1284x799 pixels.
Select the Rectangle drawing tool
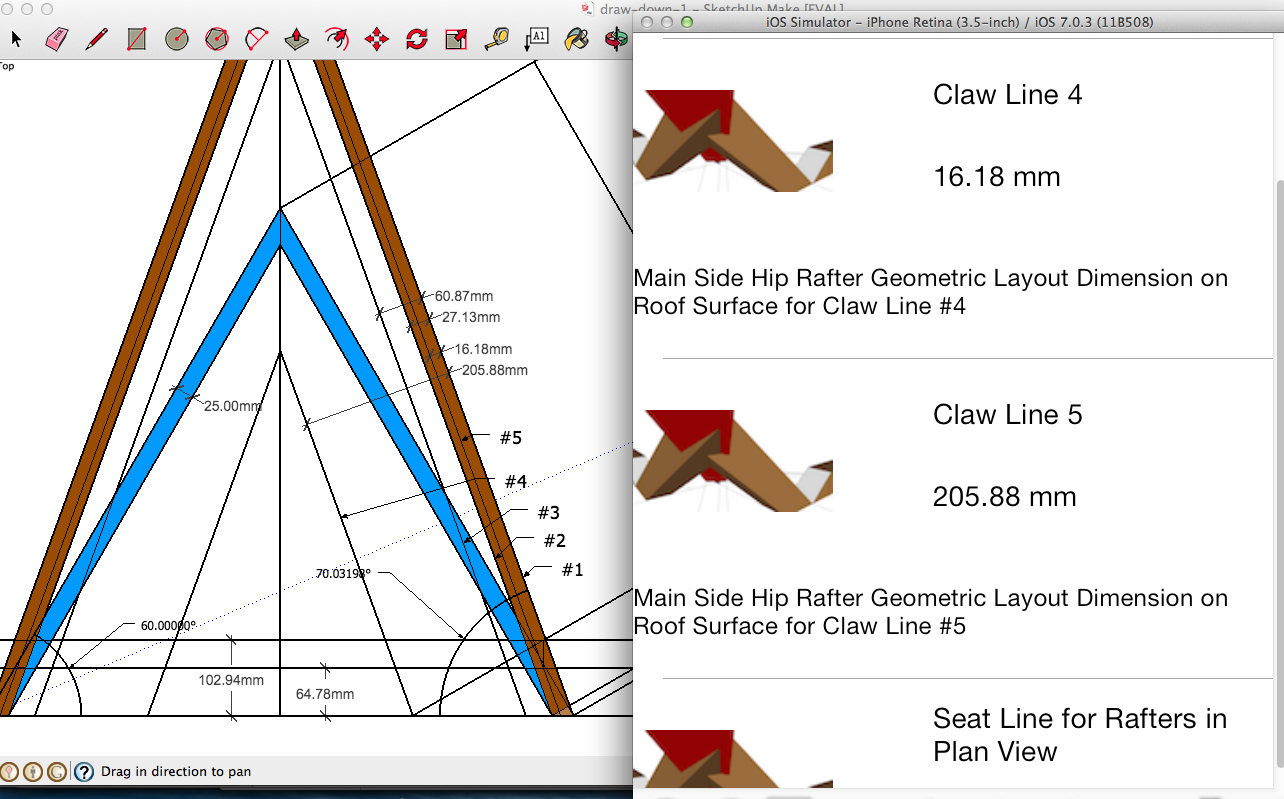click(136, 40)
